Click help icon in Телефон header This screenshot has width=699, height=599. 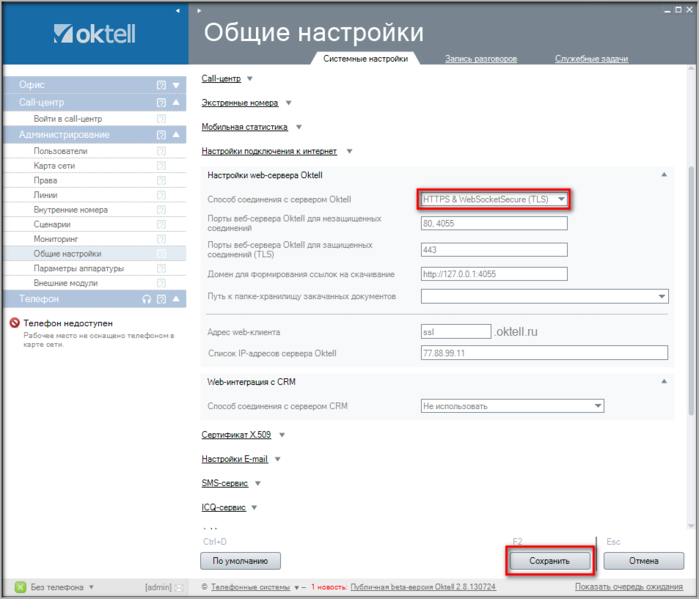point(161,299)
